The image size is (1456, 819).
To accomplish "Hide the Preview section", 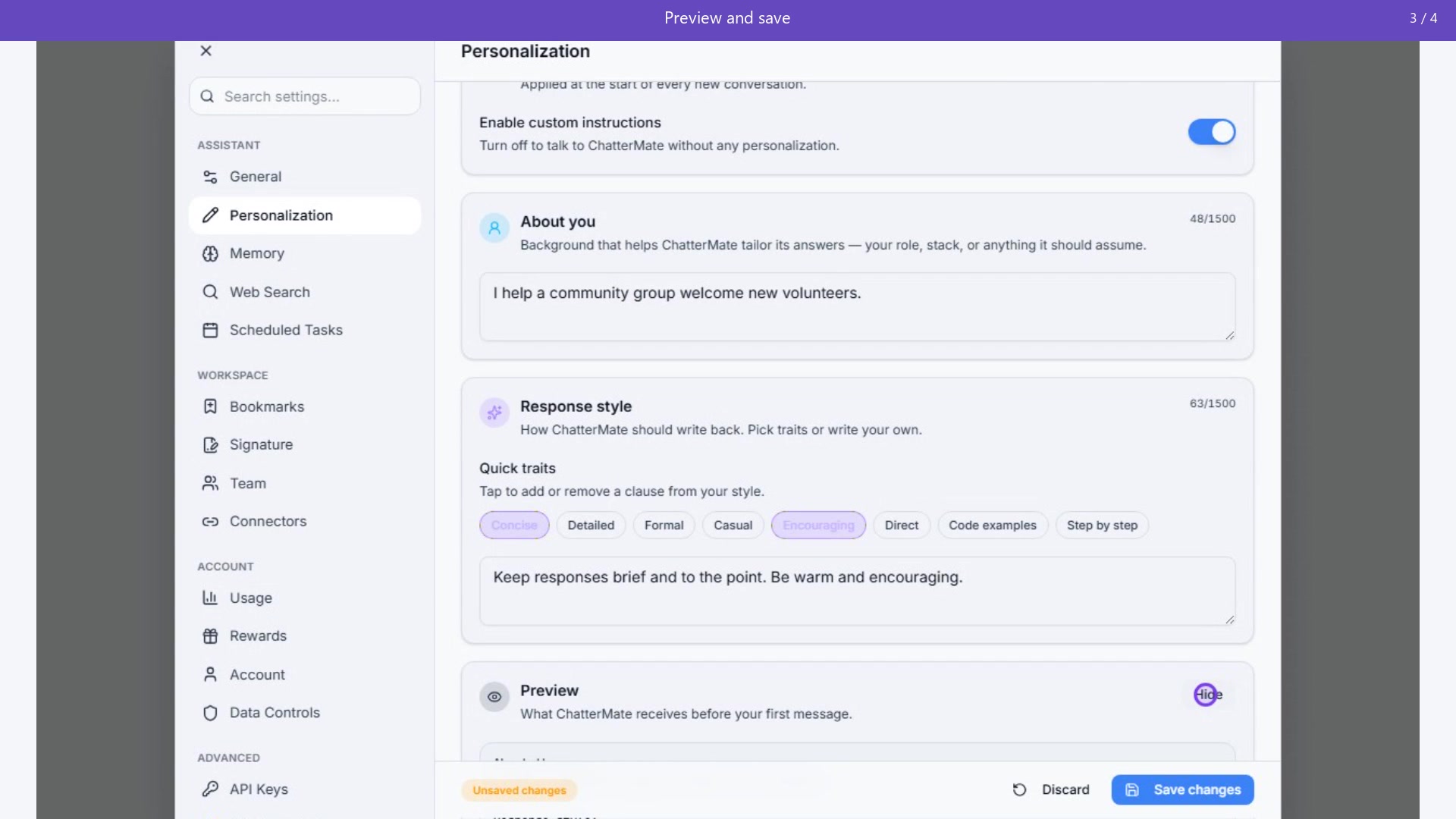I will click(x=1209, y=695).
